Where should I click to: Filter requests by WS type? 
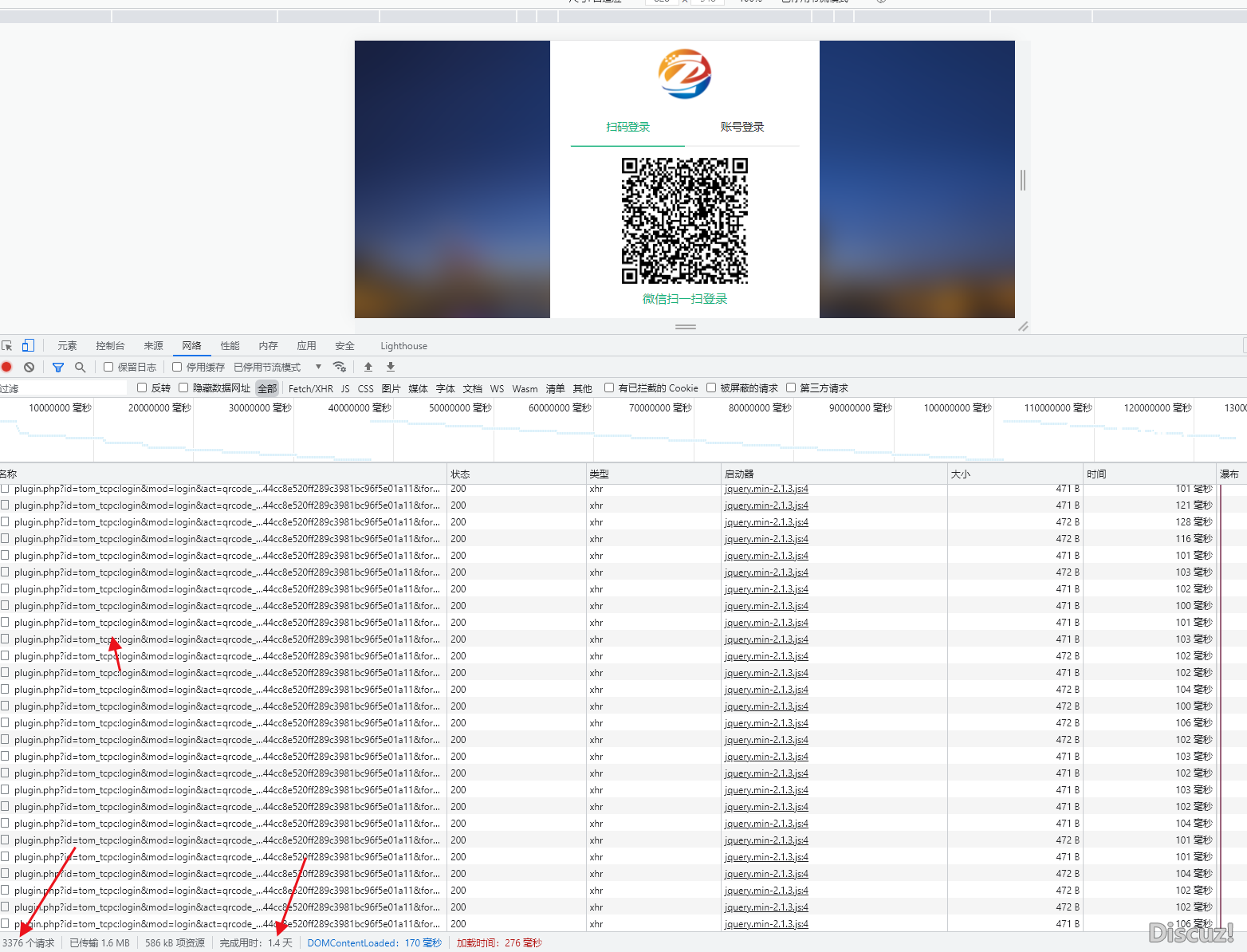[497, 388]
